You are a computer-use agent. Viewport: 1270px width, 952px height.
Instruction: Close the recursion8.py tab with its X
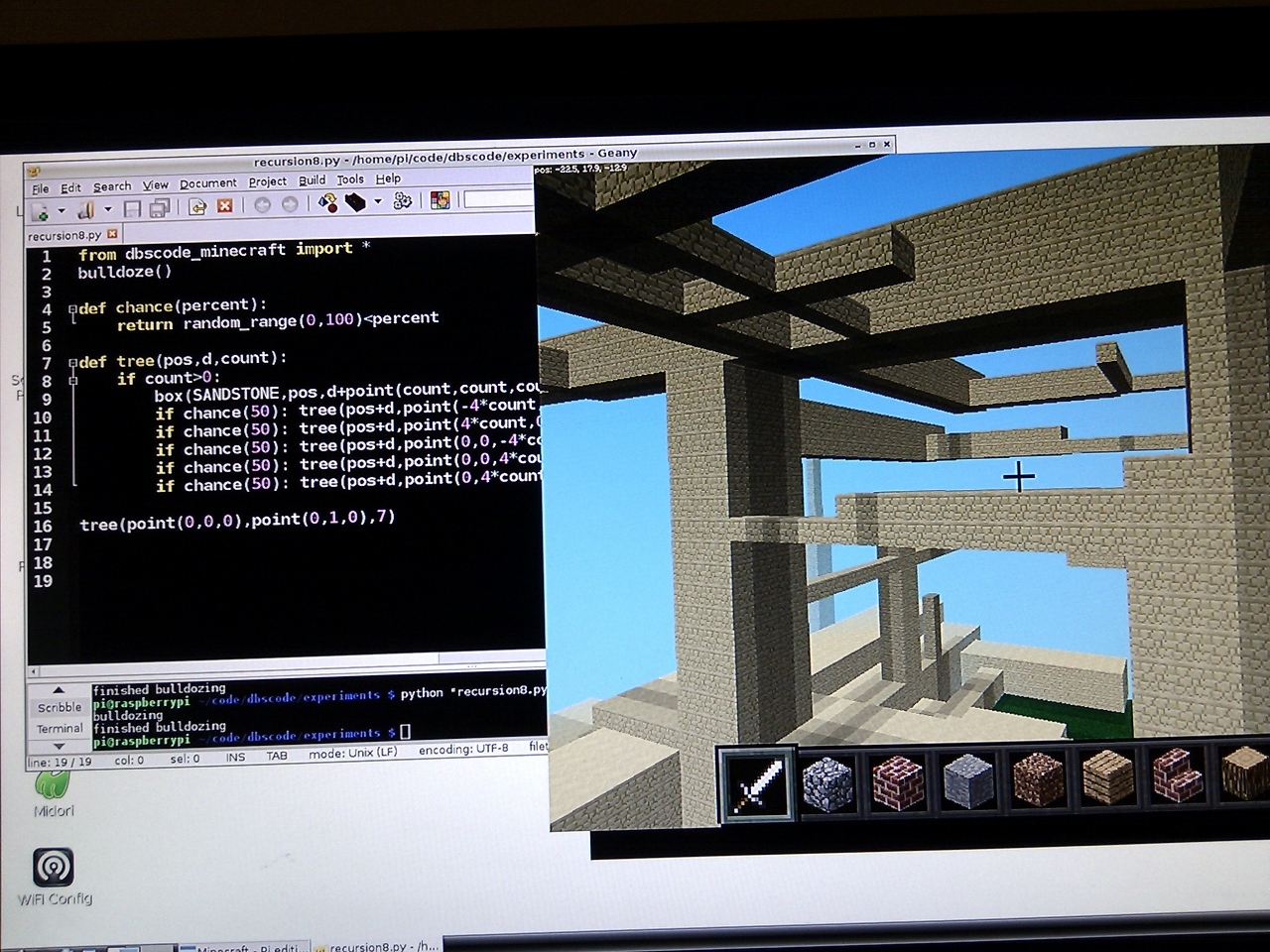click(x=112, y=234)
